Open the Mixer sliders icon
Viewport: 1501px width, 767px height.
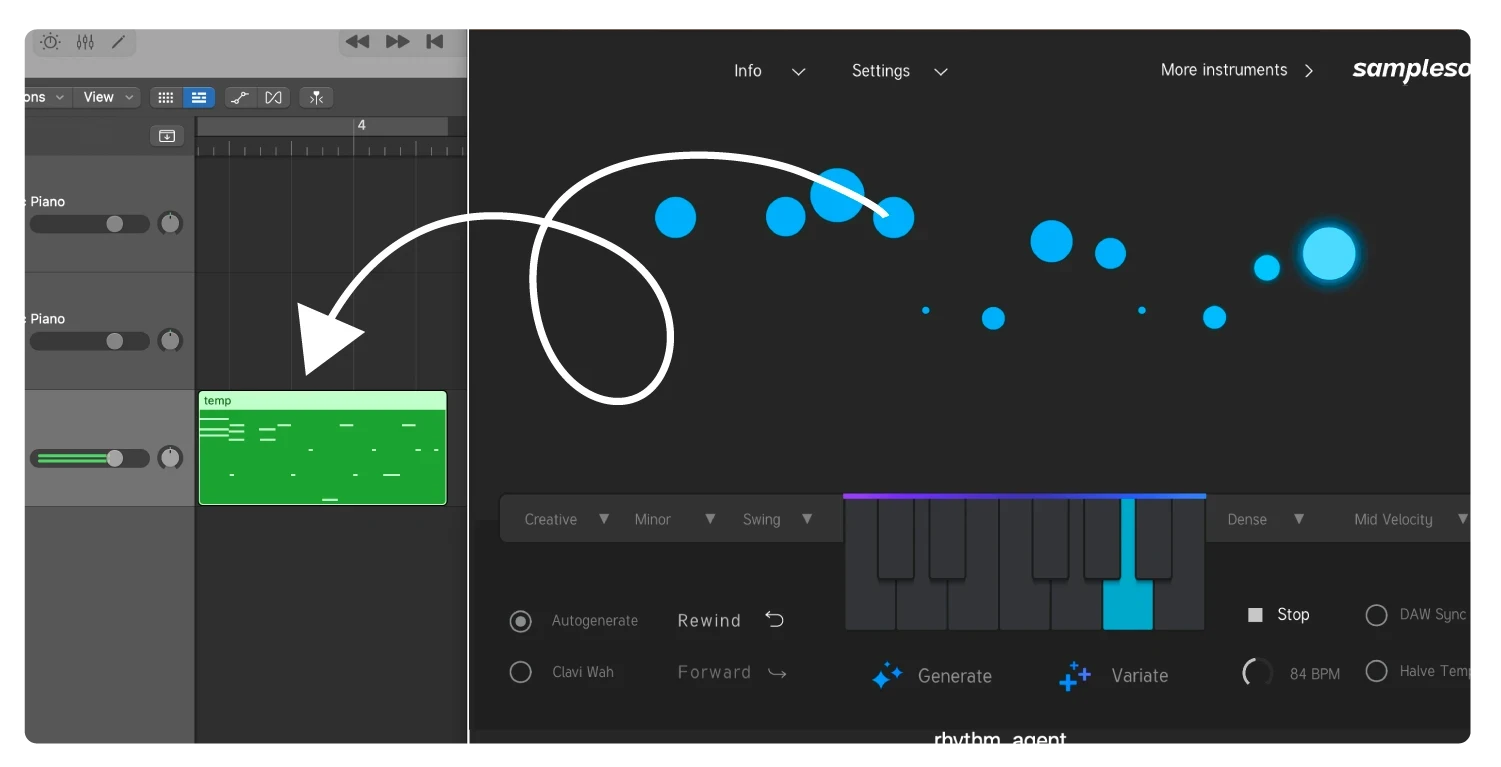tap(85, 42)
